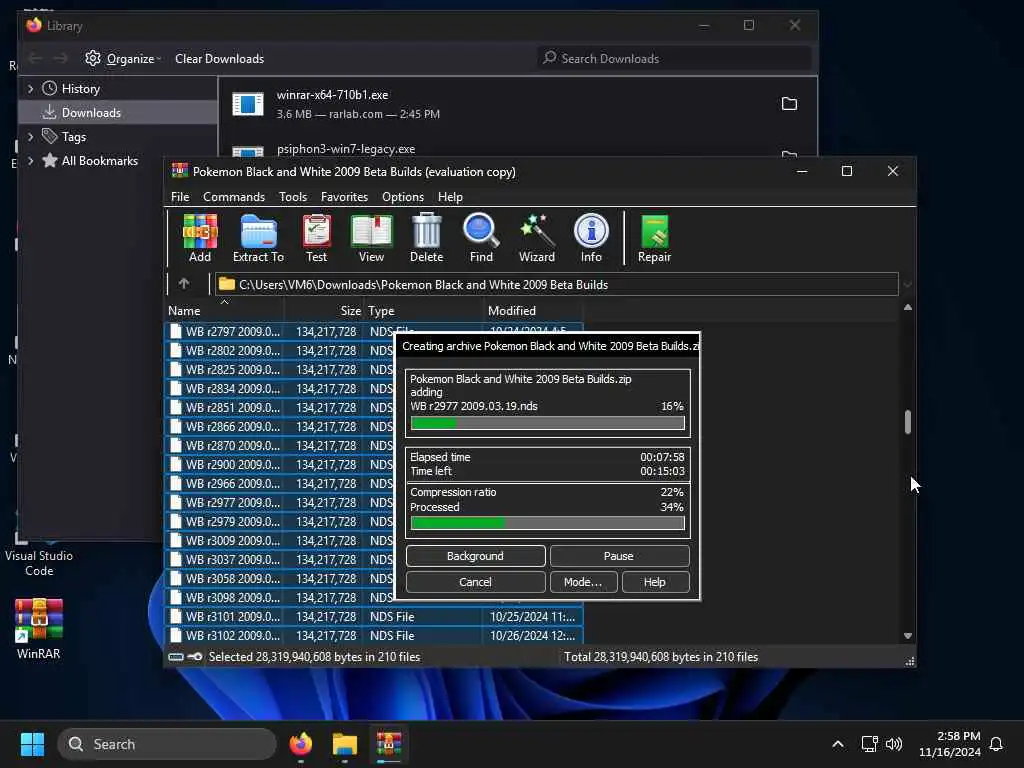Open the Help menu

point(450,197)
